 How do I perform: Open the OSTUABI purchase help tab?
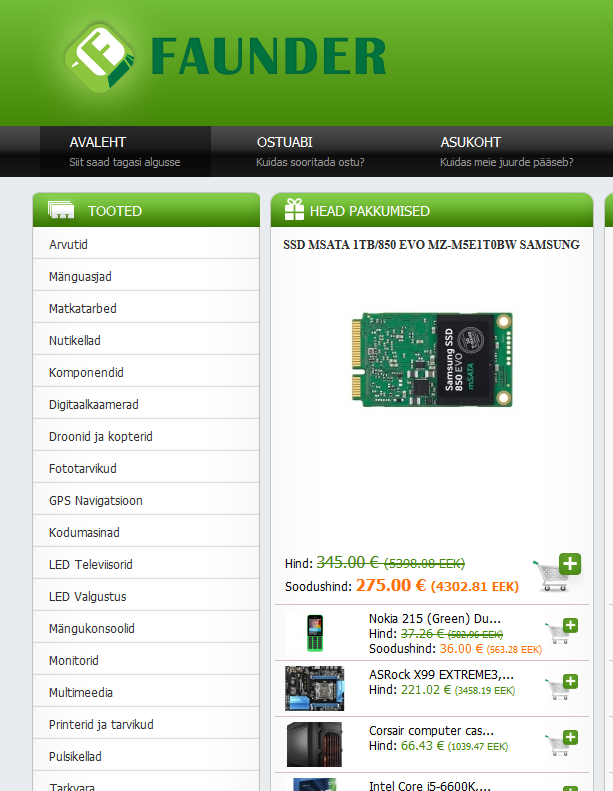pyautogui.click(x=310, y=151)
